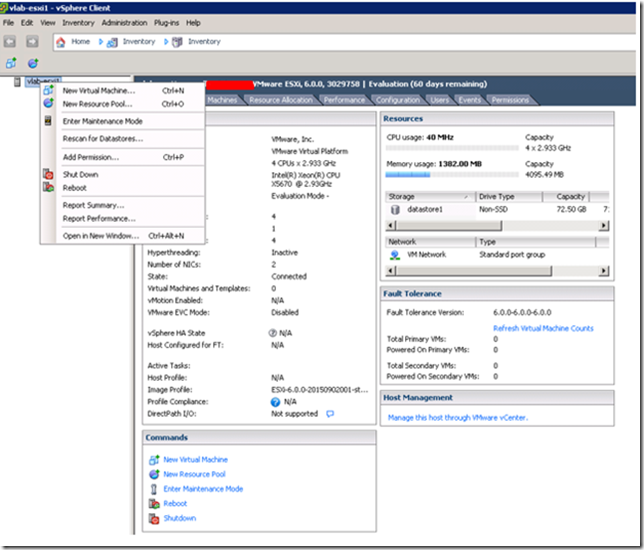Click the New Resource Pool icon in context menu

48,103
